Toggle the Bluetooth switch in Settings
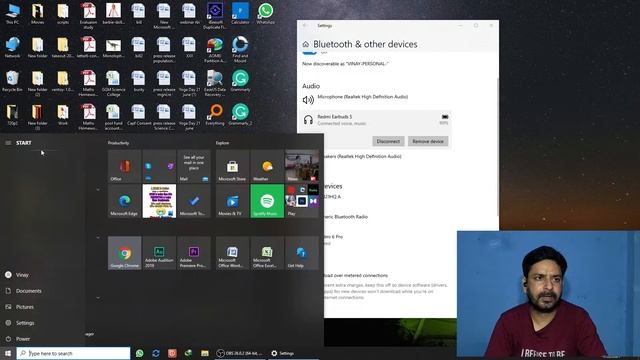This screenshot has height=360, width=640. [309, 52]
